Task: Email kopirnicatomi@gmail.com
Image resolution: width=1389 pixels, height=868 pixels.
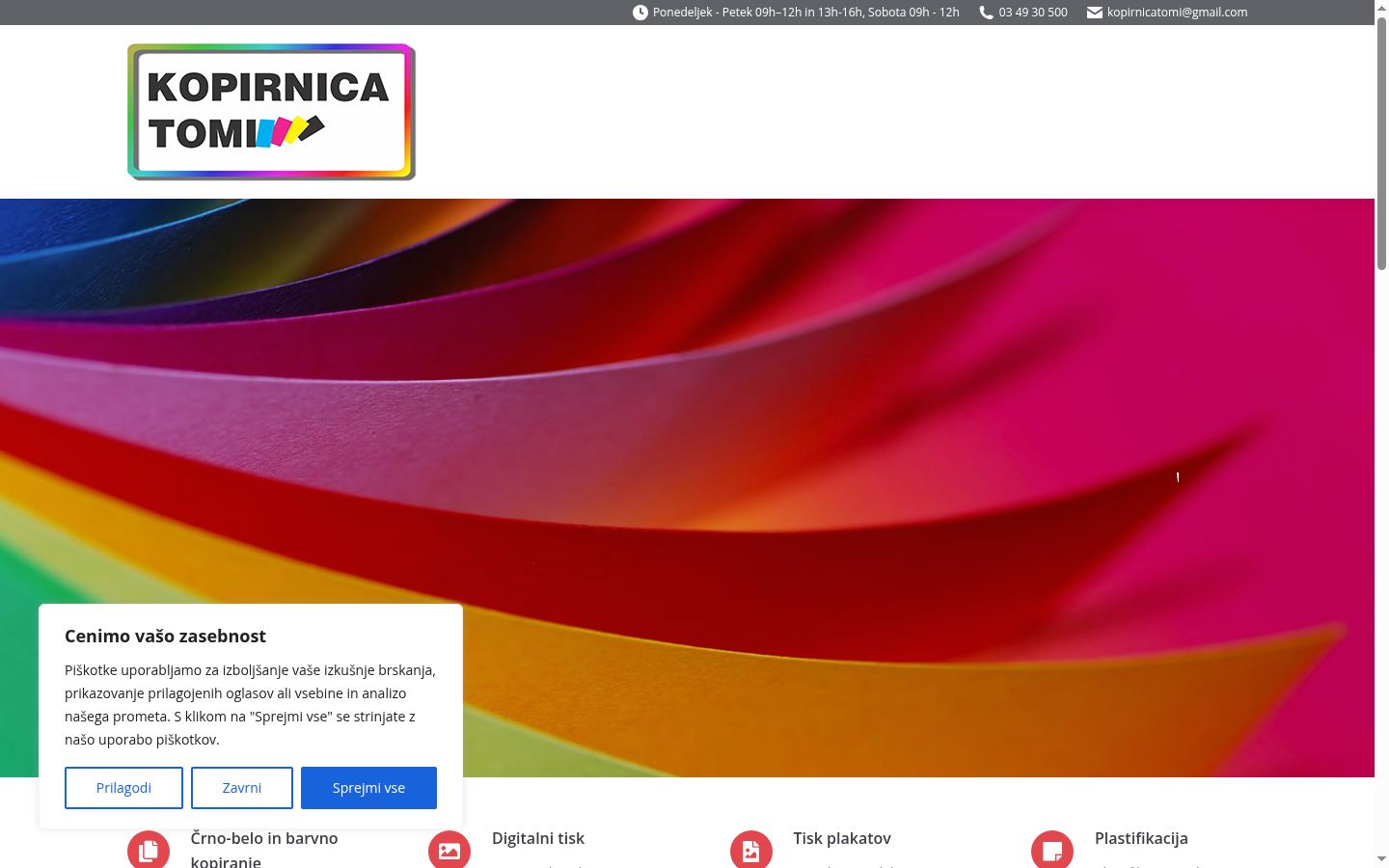Action: click(x=1177, y=13)
